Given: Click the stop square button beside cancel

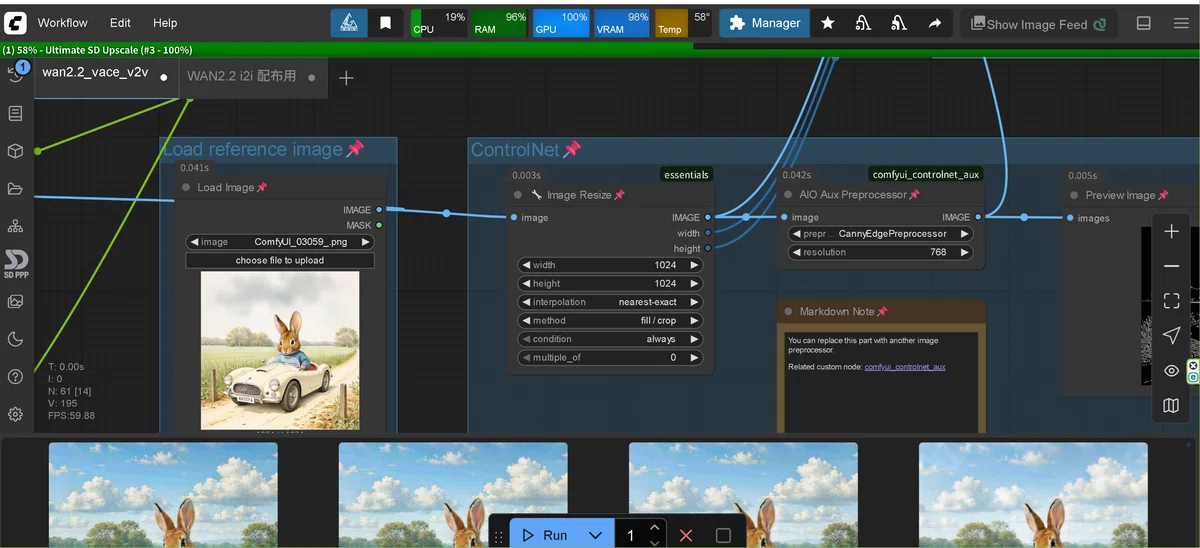Looking at the screenshot, I should (x=723, y=535).
